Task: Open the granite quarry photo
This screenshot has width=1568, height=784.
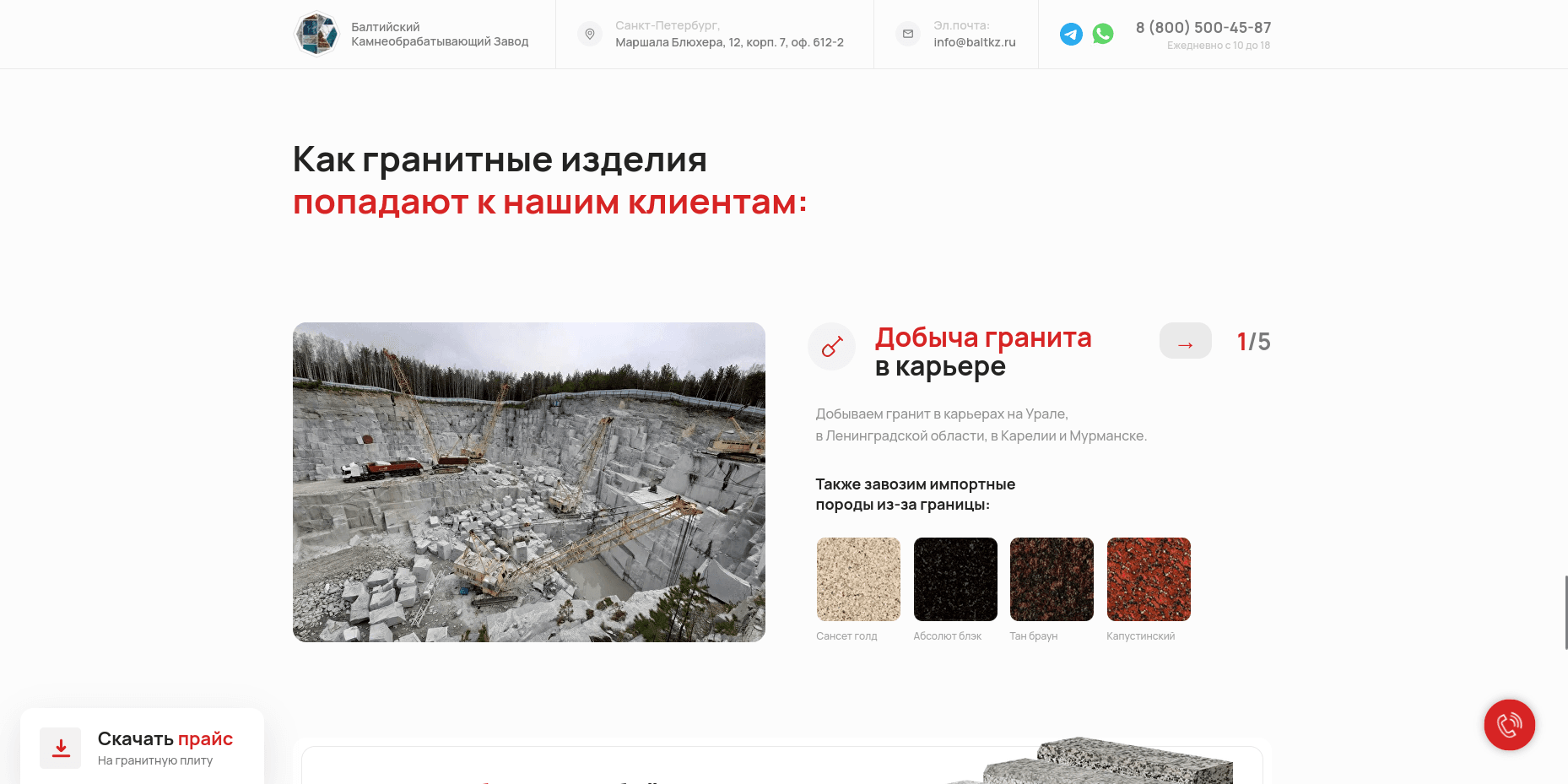Action: coord(529,482)
